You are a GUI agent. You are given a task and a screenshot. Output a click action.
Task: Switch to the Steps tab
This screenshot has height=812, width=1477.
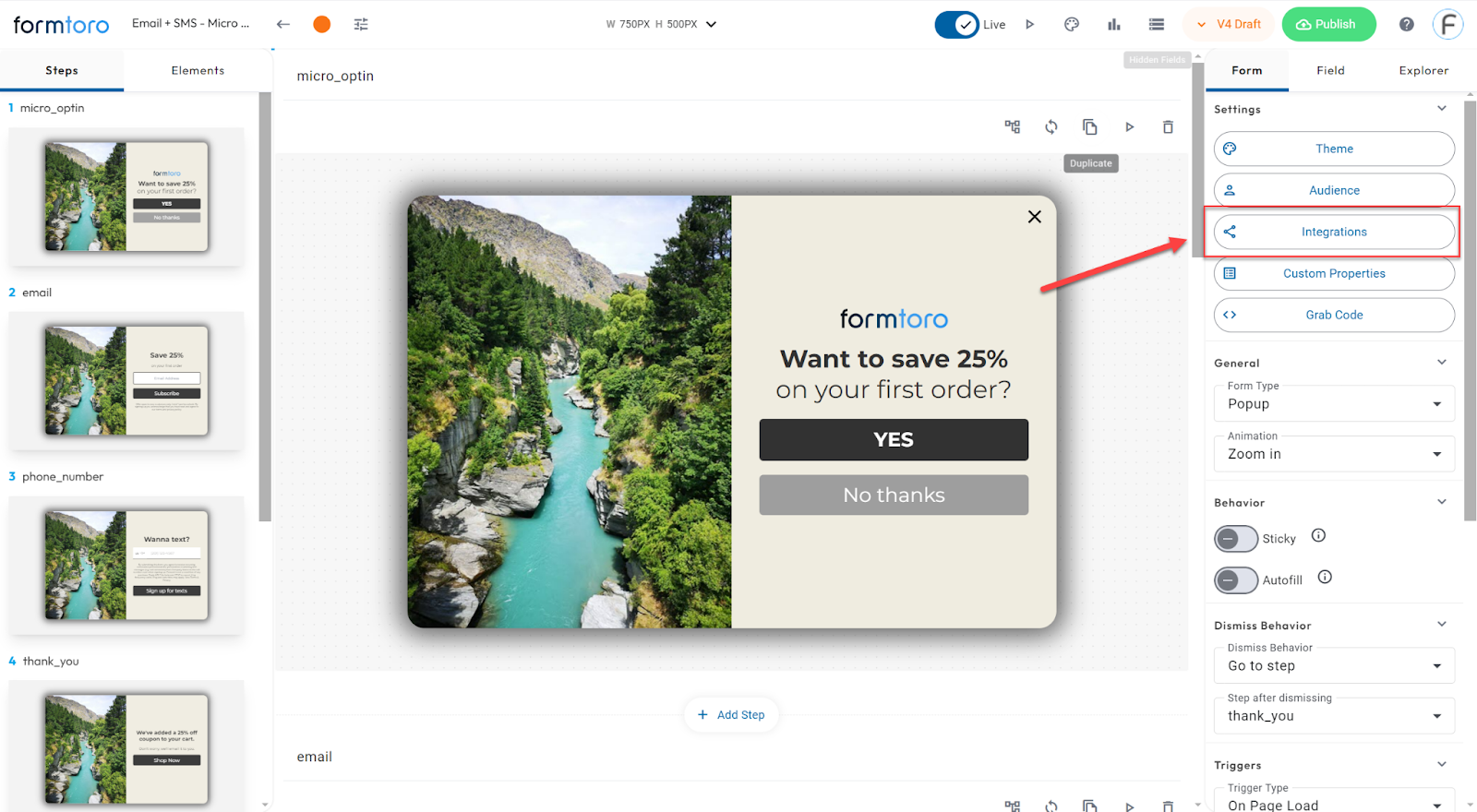point(62,70)
